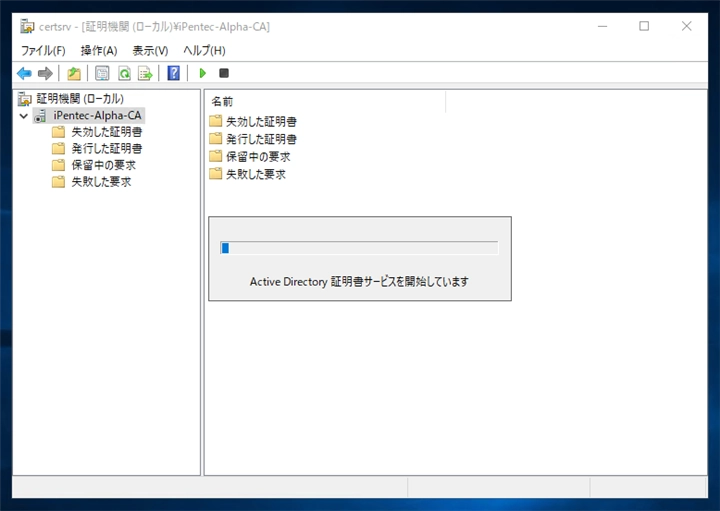Select 失効した証明書 text in right pane list
The width and height of the screenshot is (720, 511).
pos(261,122)
